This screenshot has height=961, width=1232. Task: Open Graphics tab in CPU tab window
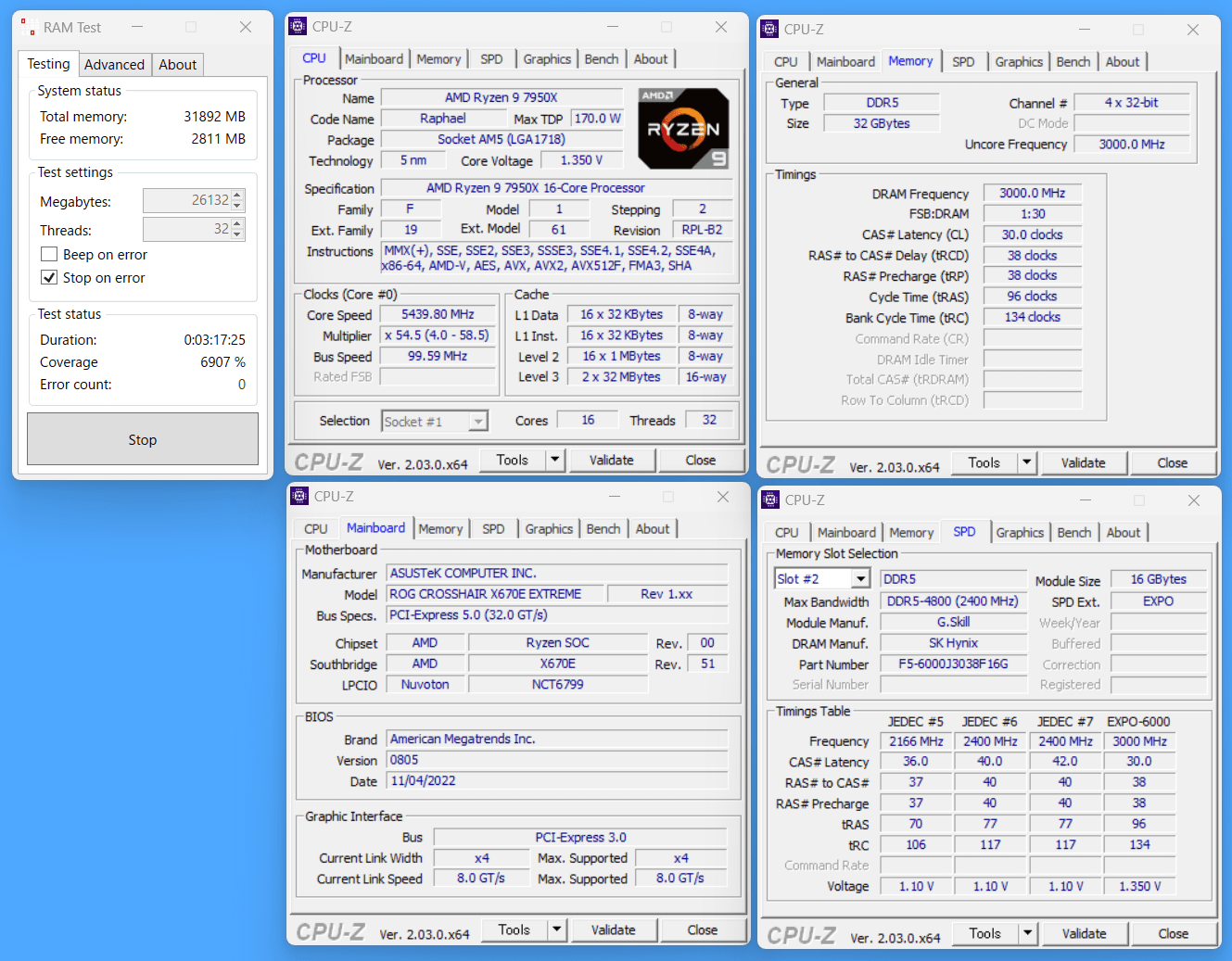(x=547, y=59)
